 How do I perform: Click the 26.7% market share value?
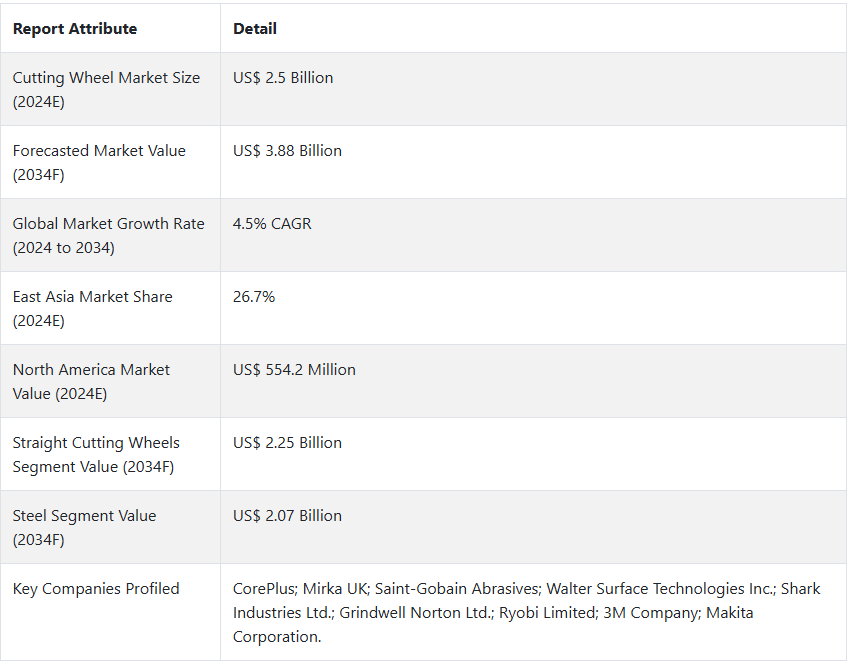point(254,297)
